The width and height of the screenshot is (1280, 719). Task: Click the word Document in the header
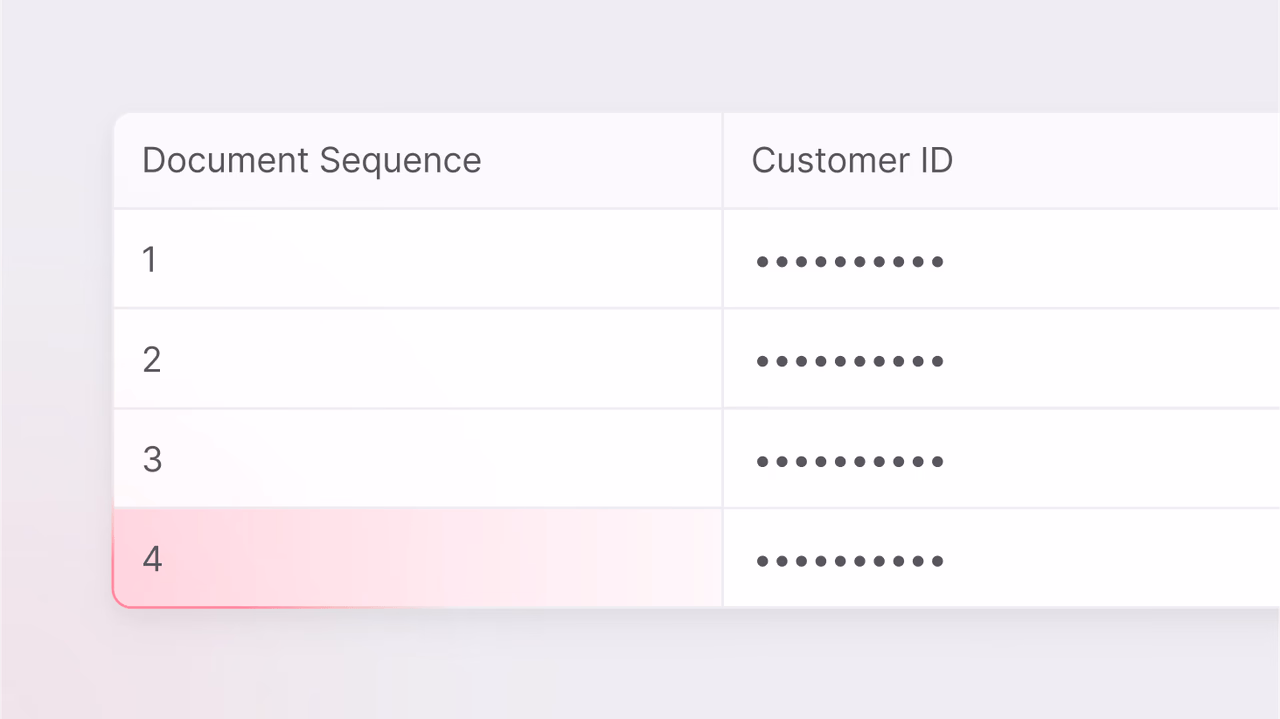pyautogui.click(x=226, y=160)
